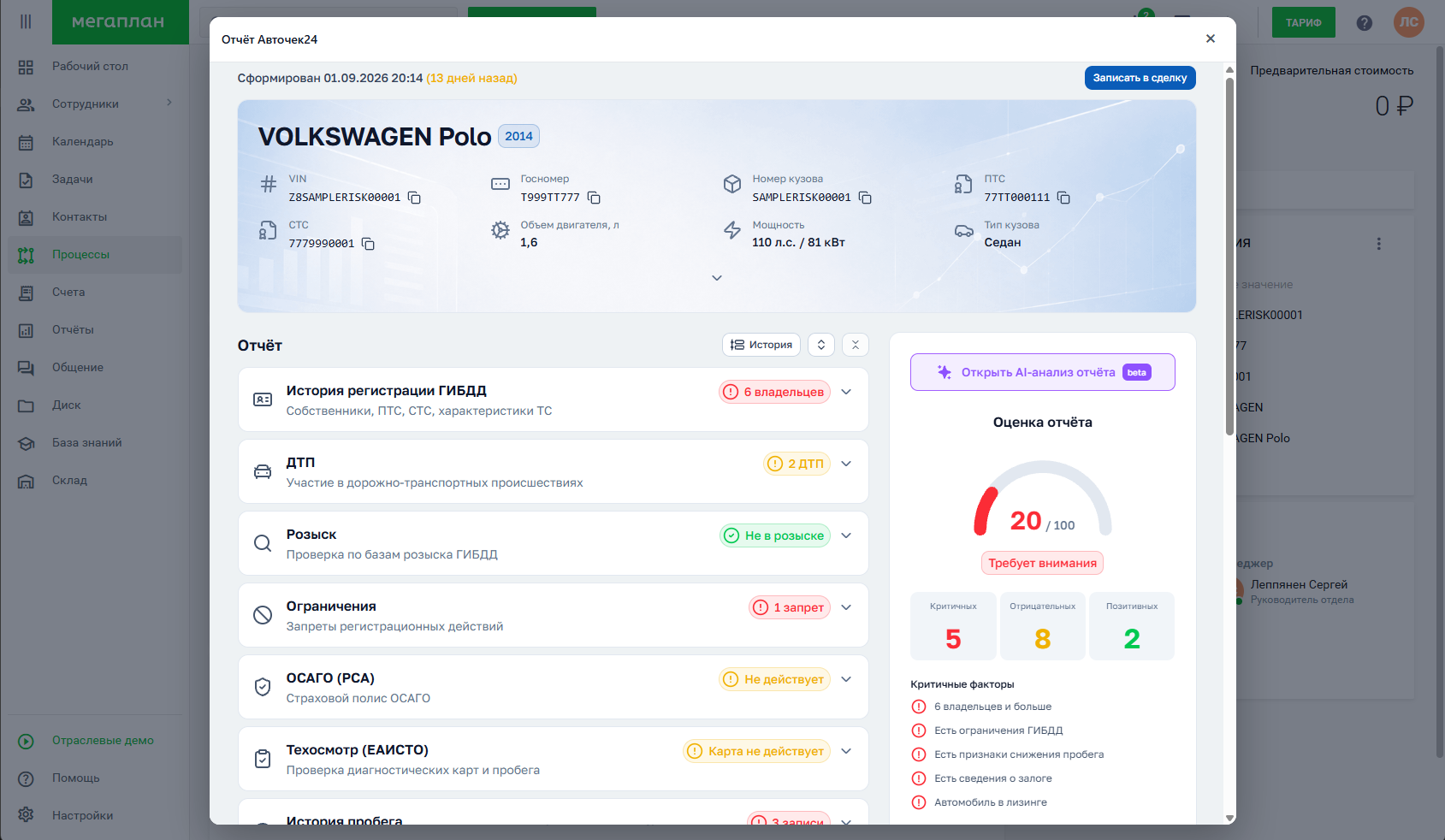Open Общение in sidebar
1445x840 pixels.
point(95,367)
